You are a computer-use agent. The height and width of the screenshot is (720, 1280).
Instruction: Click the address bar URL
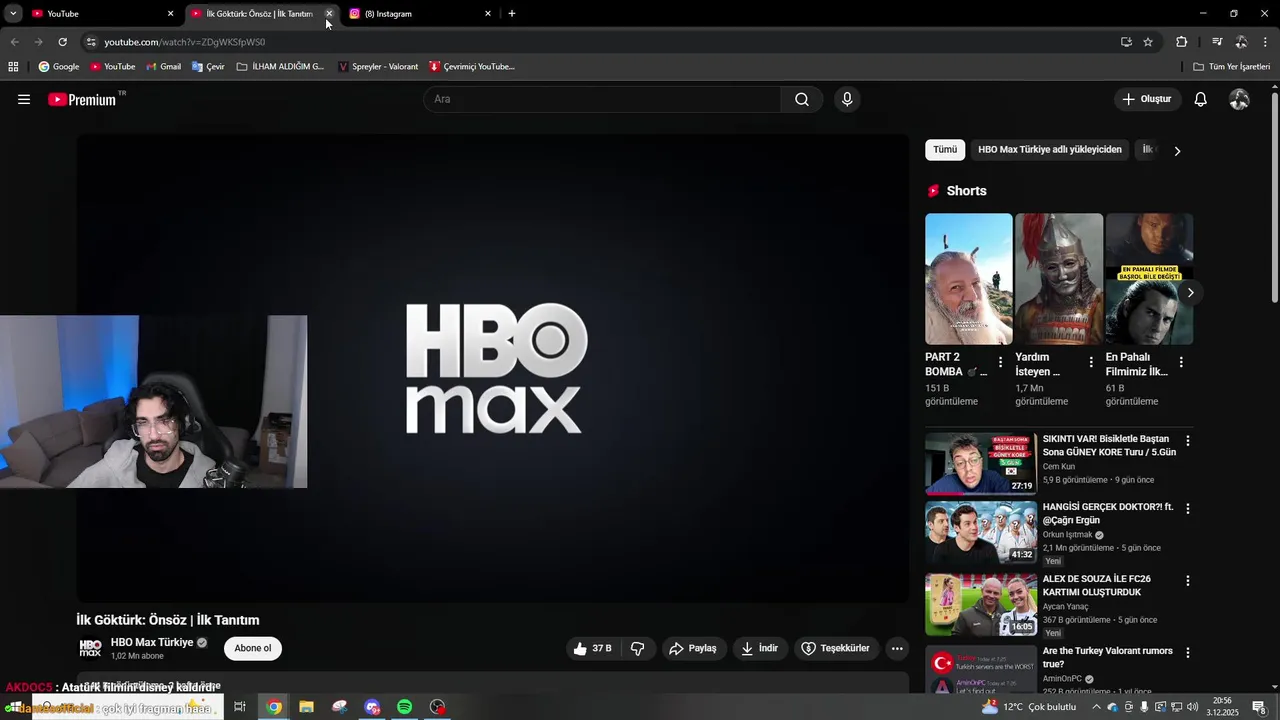pyautogui.click(x=185, y=42)
